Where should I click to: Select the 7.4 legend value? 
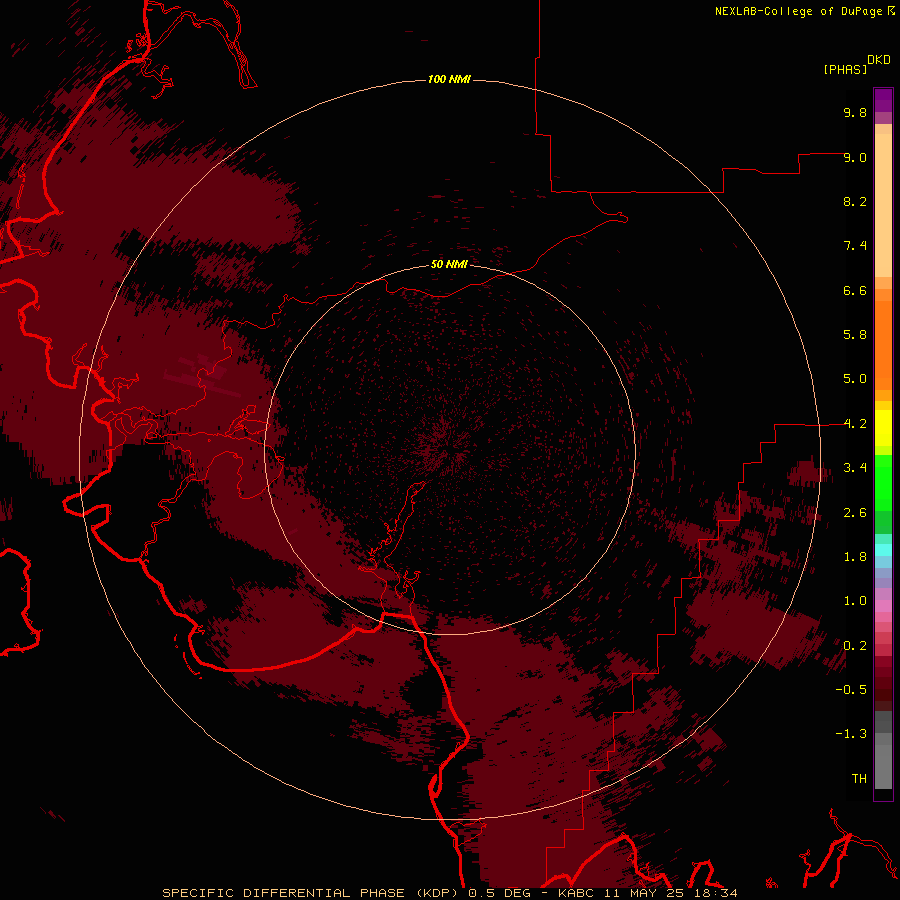click(x=855, y=246)
